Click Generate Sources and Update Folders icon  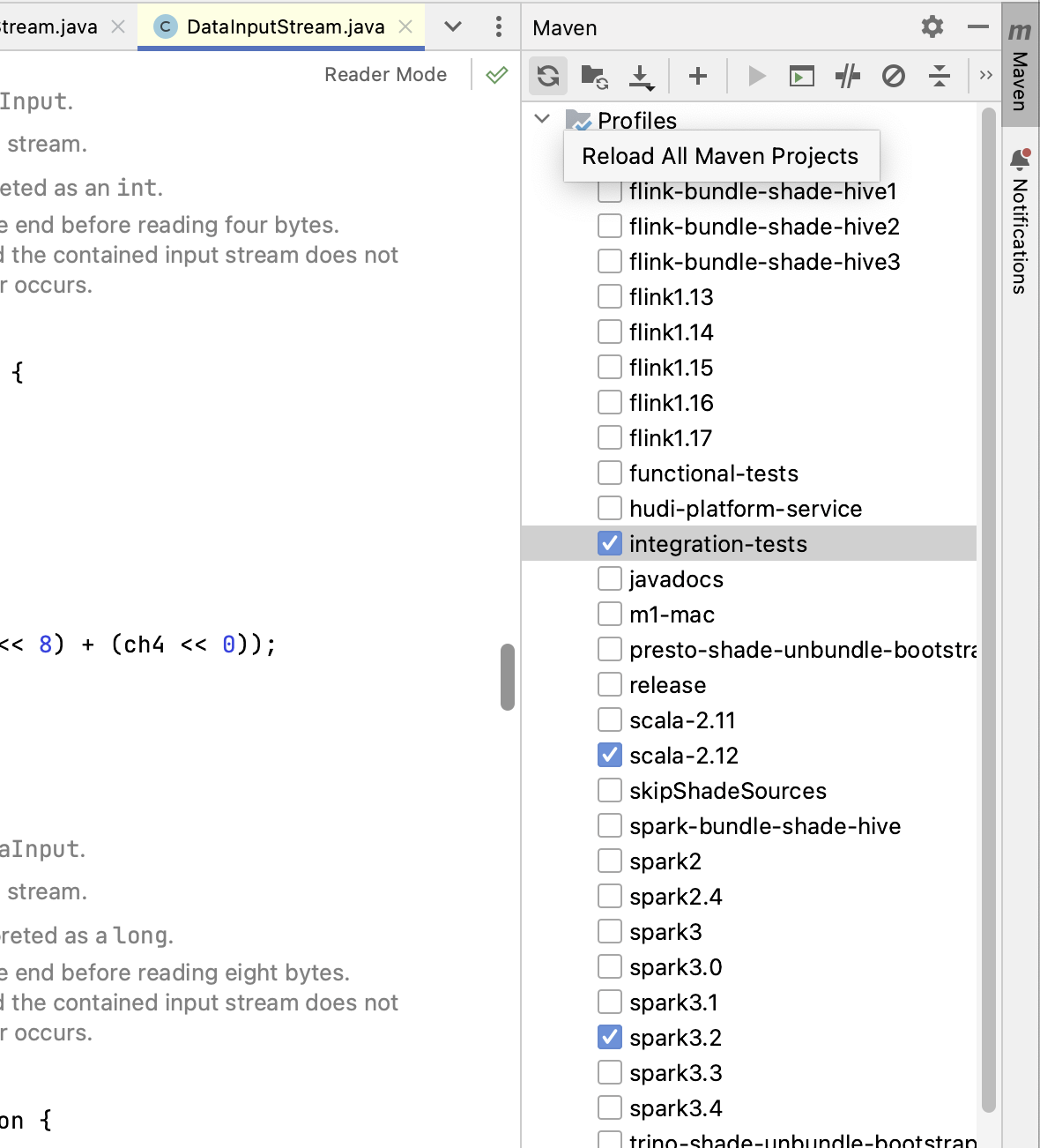click(595, 77)
